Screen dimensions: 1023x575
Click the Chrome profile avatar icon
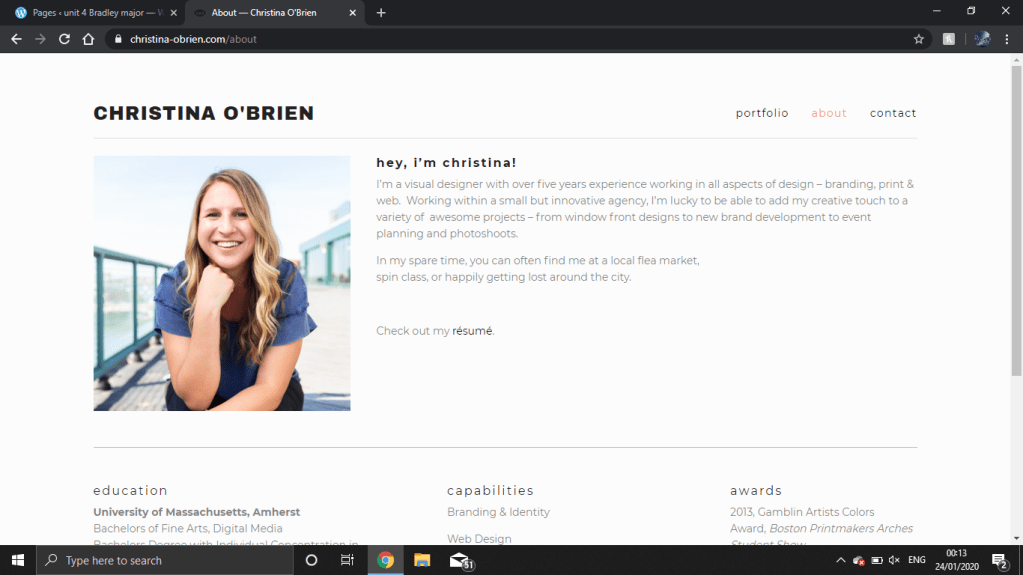(982, 39)
